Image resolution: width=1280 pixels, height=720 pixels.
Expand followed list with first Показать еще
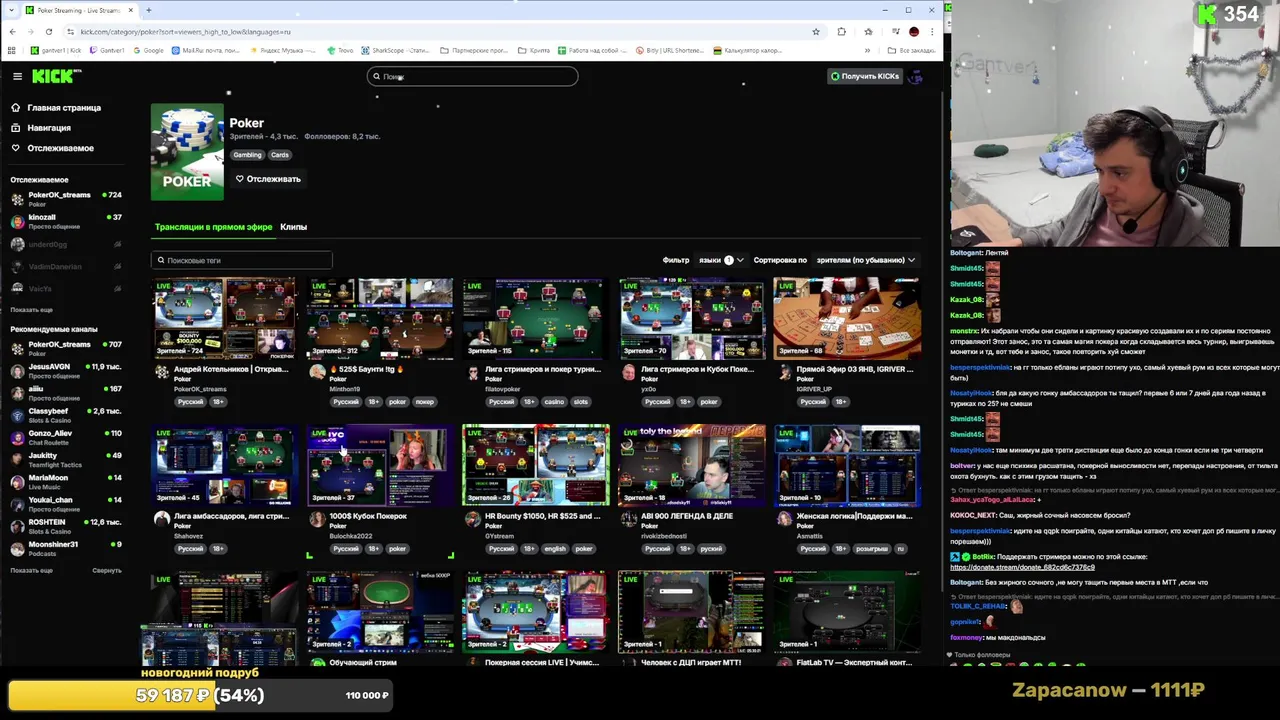click(x=31, y=310)
